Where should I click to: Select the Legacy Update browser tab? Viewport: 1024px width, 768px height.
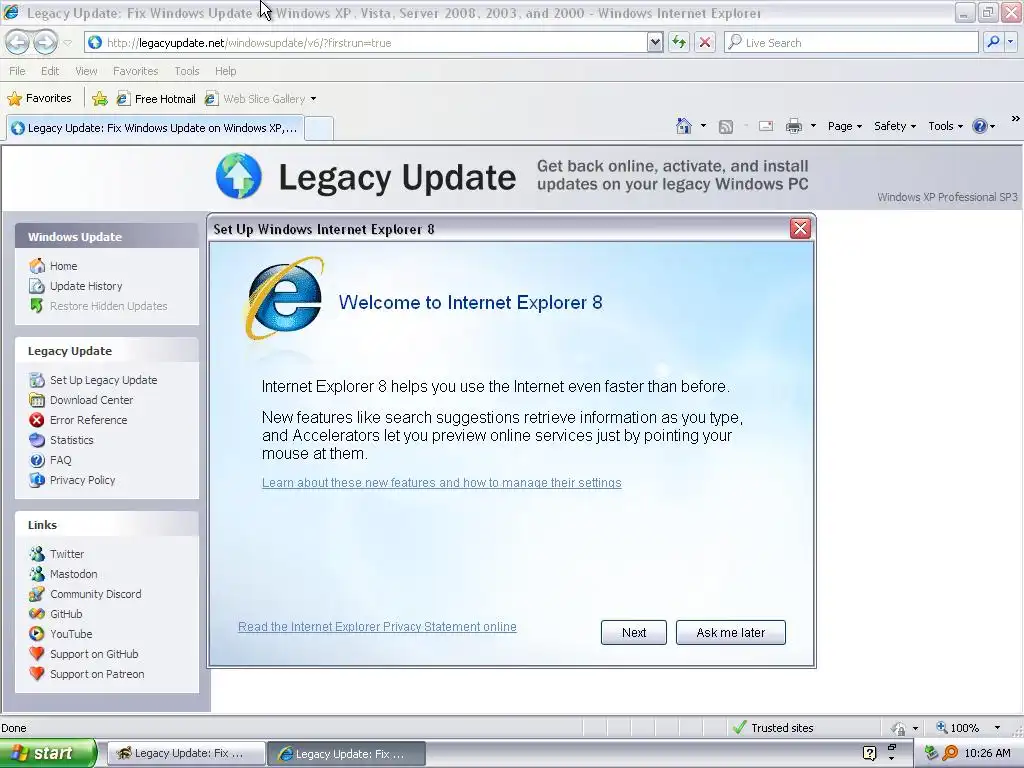coord(155,128)
